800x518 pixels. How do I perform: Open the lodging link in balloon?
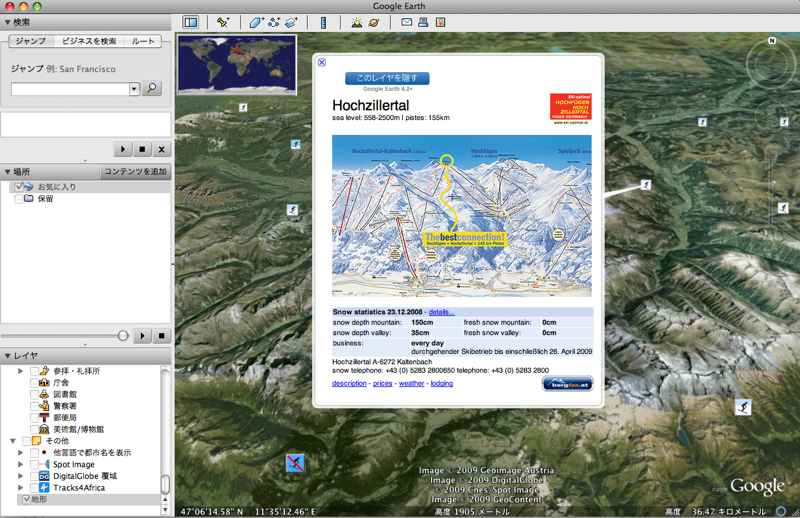[x=442, y=383]
